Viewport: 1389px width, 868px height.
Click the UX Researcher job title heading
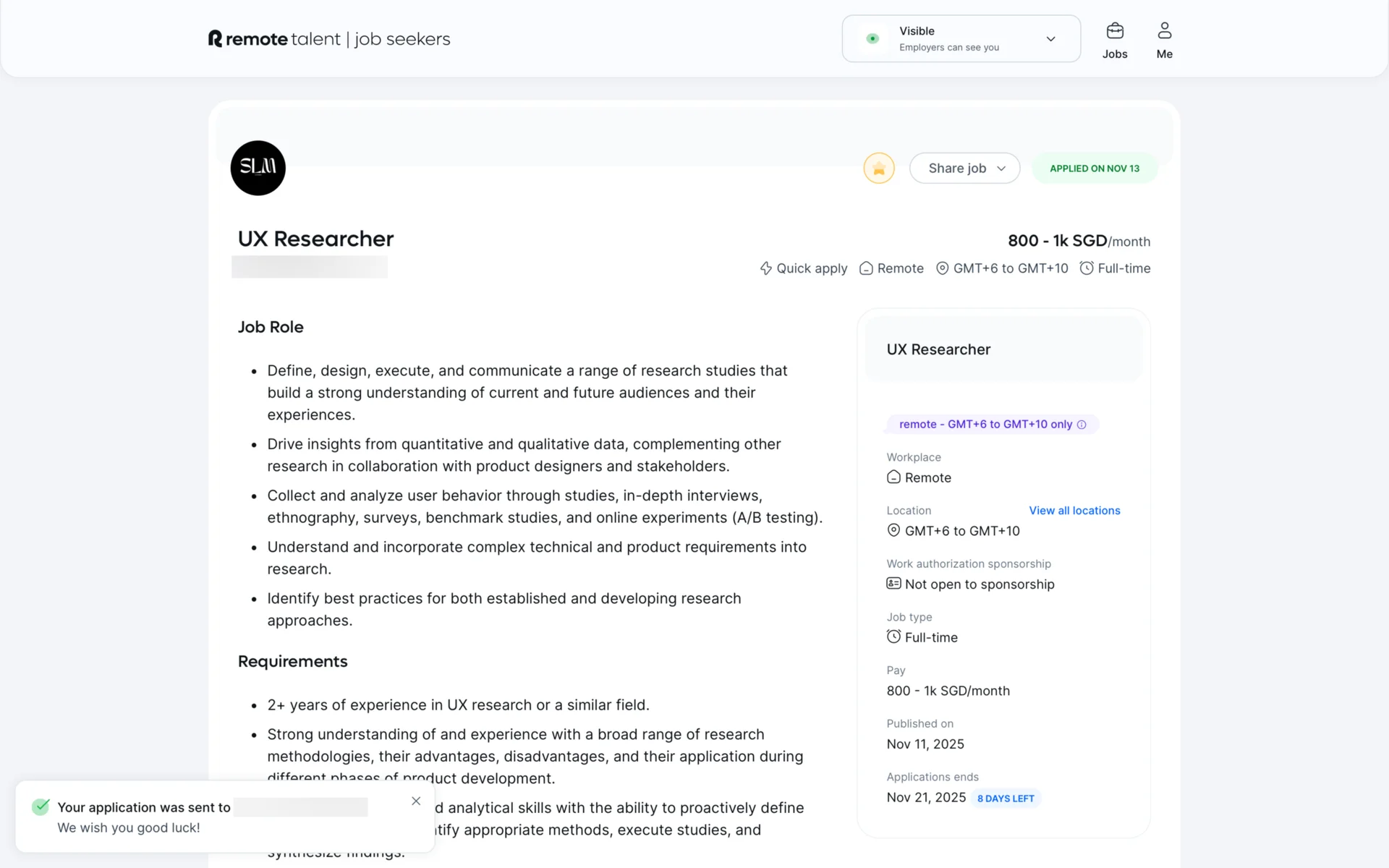point(315,239)
